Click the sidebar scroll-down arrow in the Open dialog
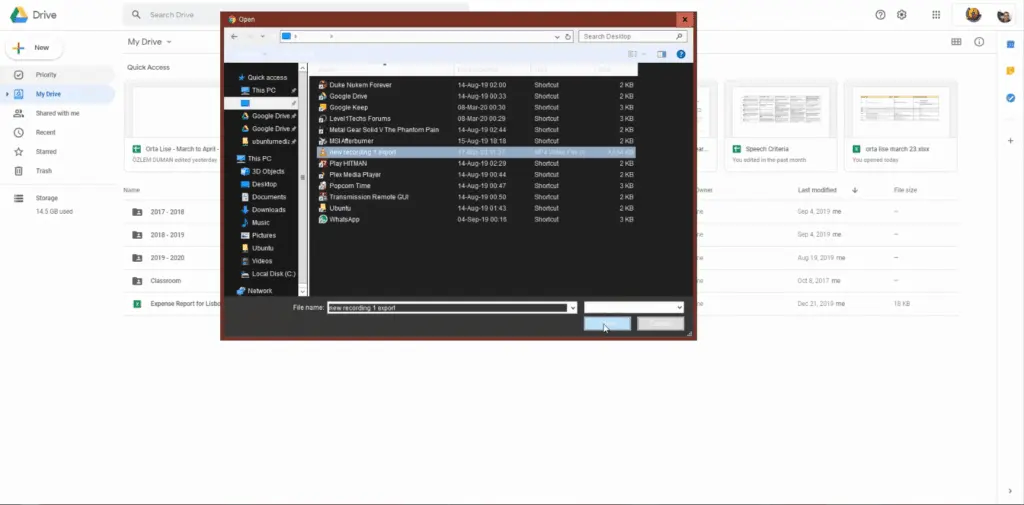The image size is (1024, 505). (302, 291)
